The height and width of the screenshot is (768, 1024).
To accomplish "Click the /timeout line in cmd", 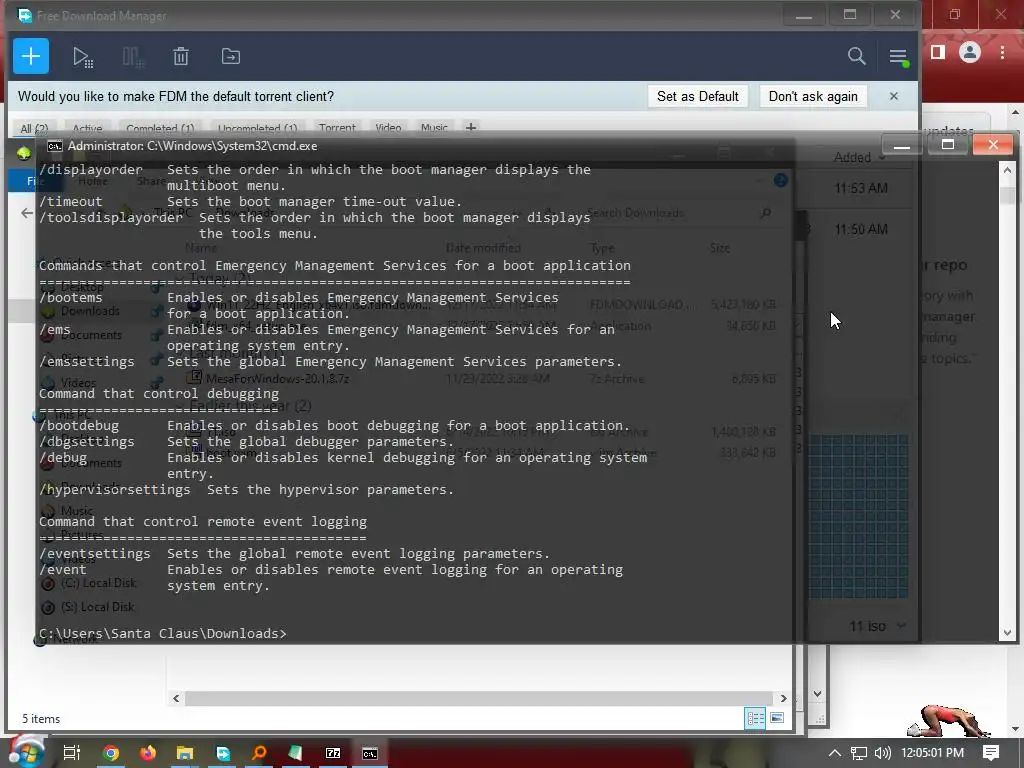I will (x=250, y=202).
